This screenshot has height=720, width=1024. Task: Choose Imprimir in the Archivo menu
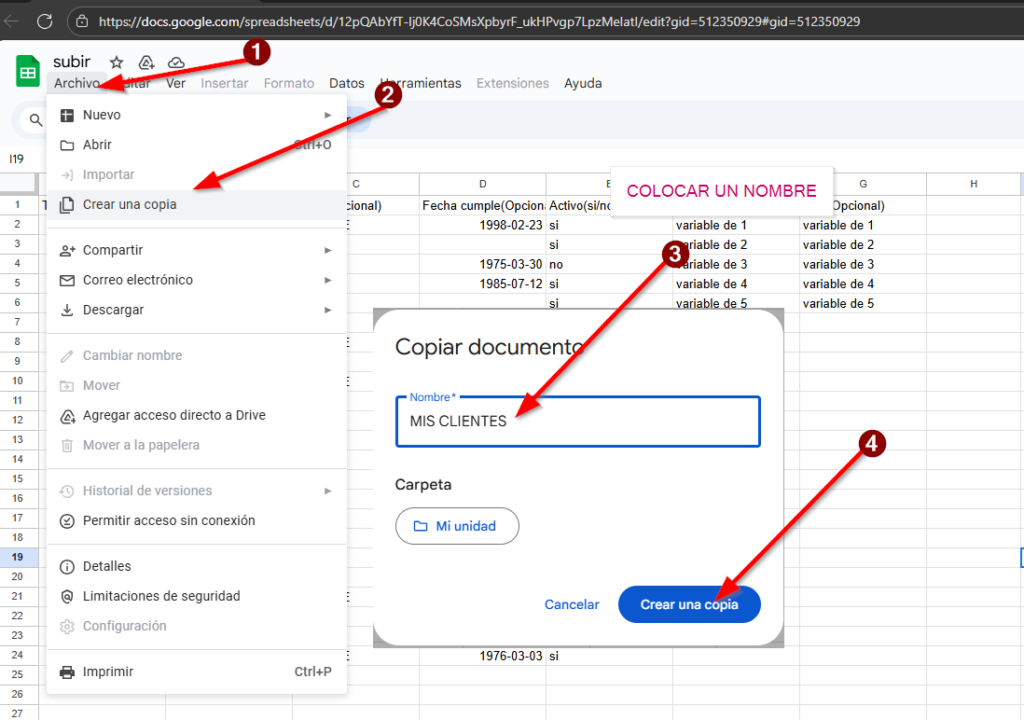click(x=108, y=672)
